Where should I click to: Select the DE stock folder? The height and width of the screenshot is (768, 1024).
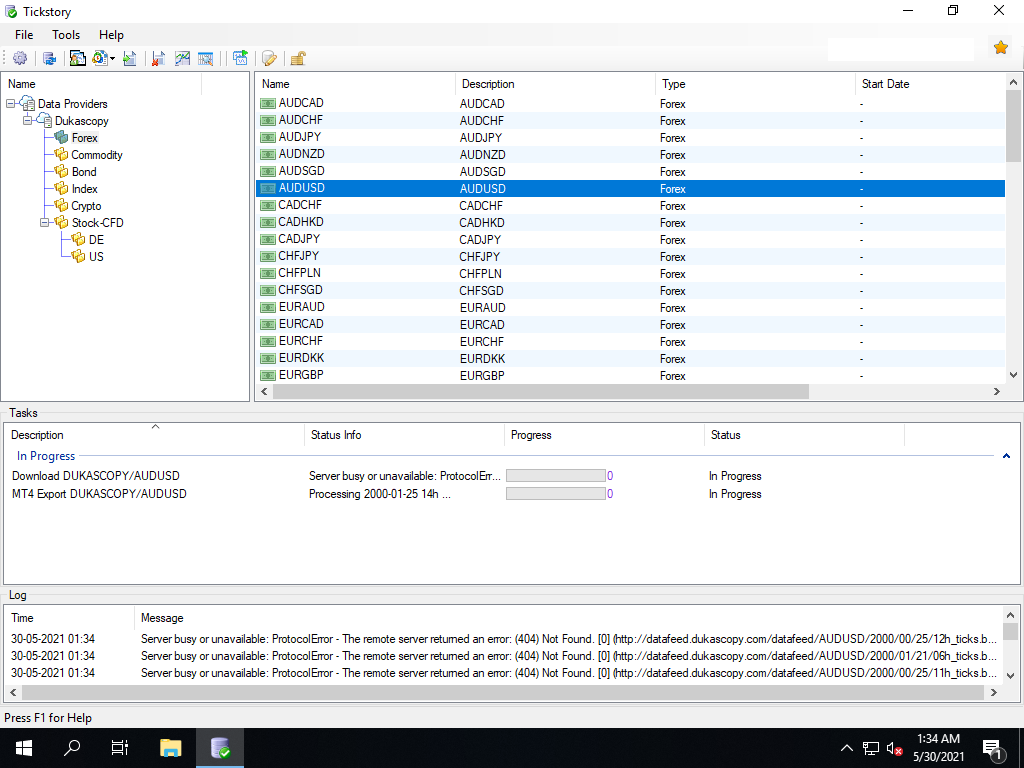coord(96,240)
